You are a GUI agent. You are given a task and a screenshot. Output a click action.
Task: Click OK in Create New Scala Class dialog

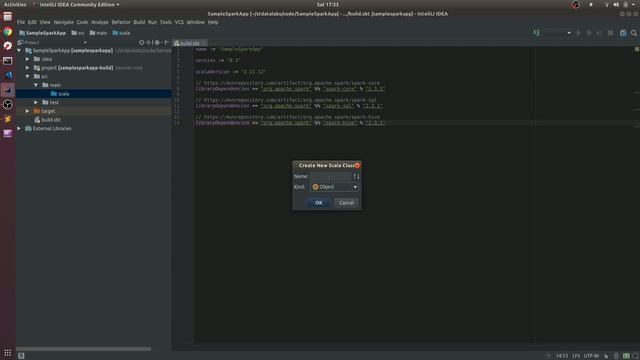[318, 203]
